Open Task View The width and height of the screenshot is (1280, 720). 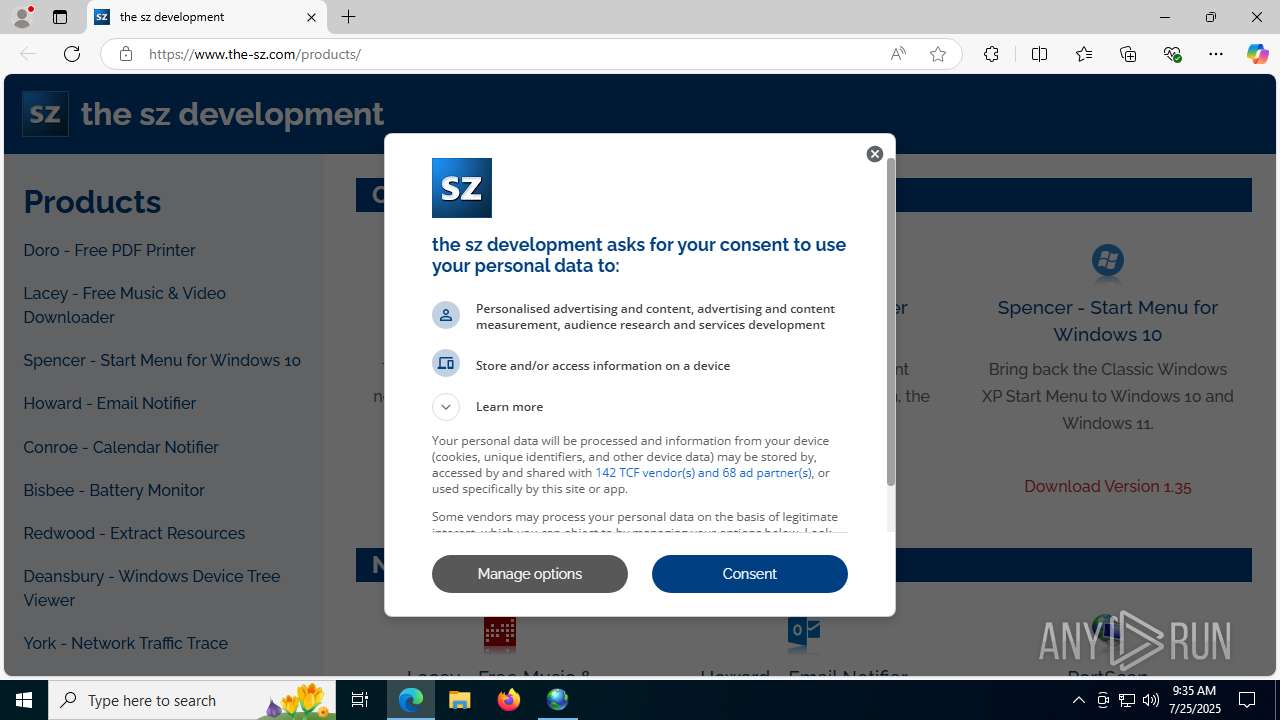pyautogui.click(x=361, y=700)
